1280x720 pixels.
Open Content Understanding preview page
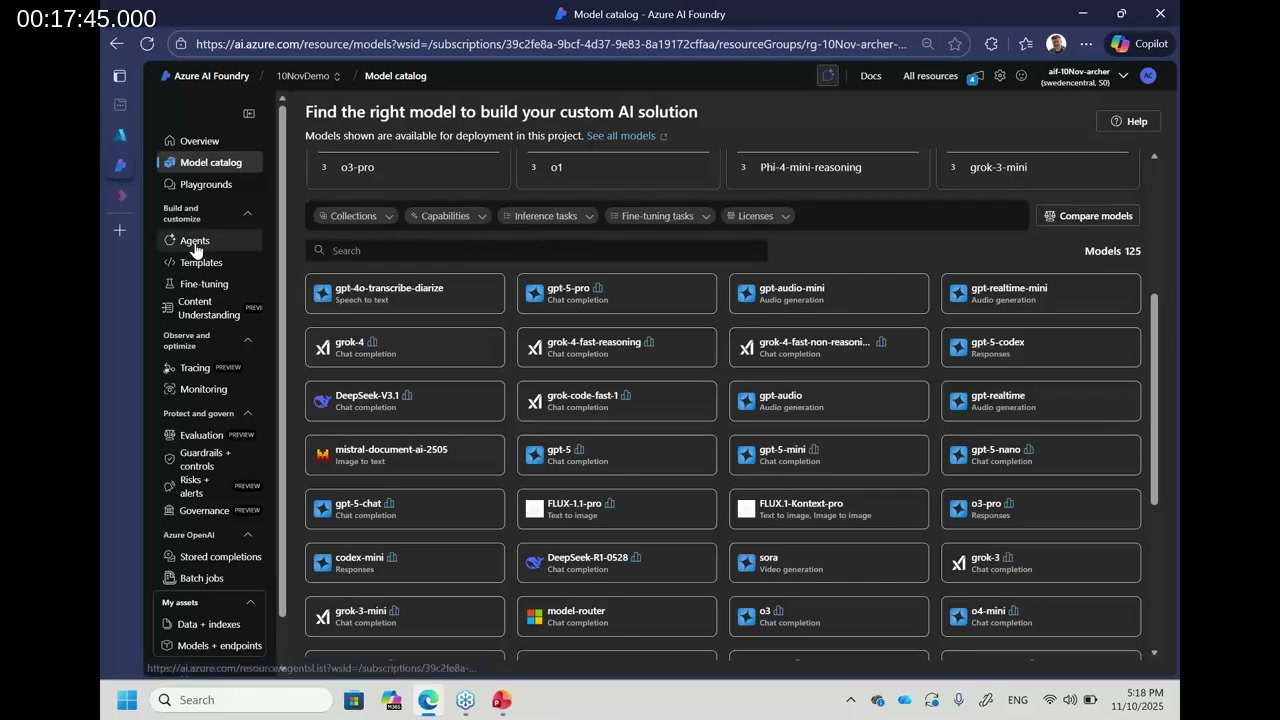(x=209, y=308)
